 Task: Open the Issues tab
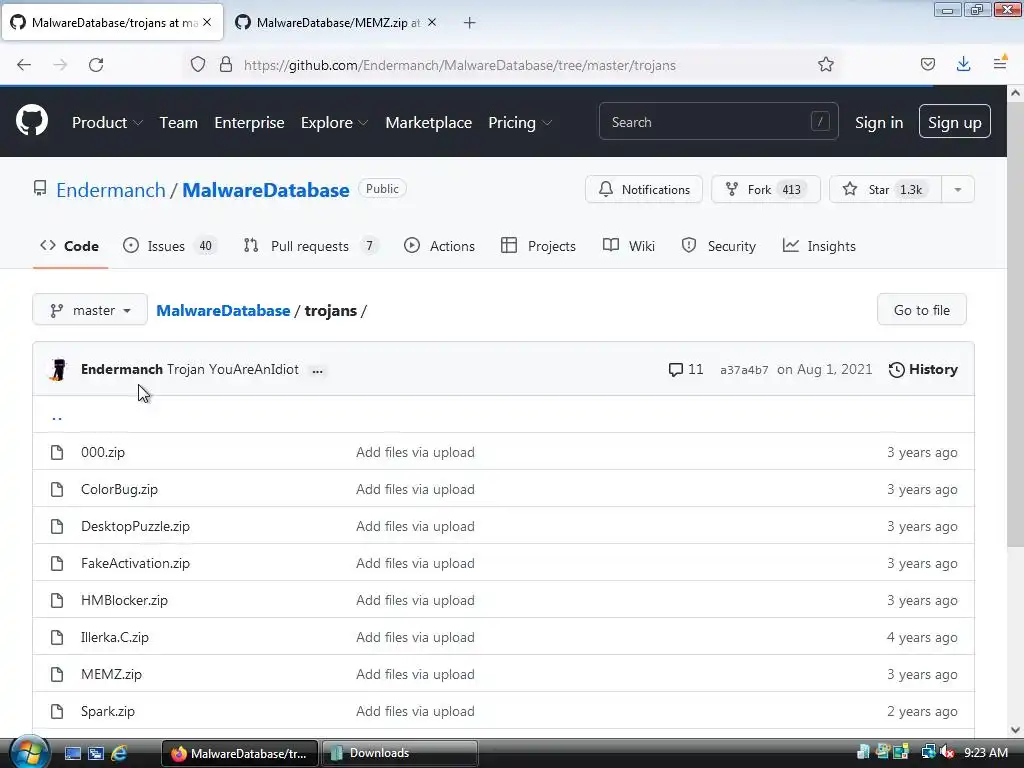[x=168, y=246]
